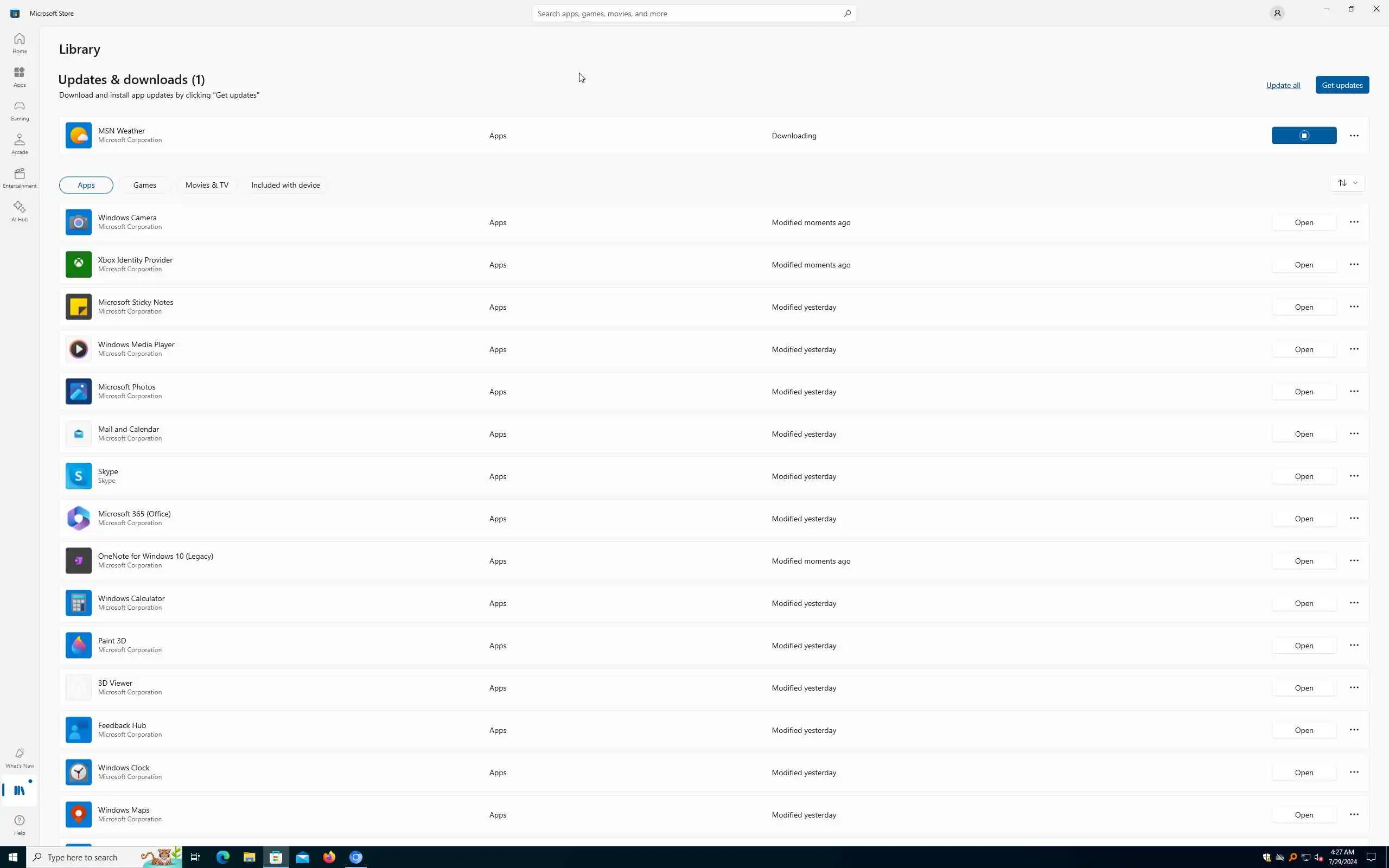Open the Skype app
Screen dimensions: 1389x868
(x=1303, y=476)
